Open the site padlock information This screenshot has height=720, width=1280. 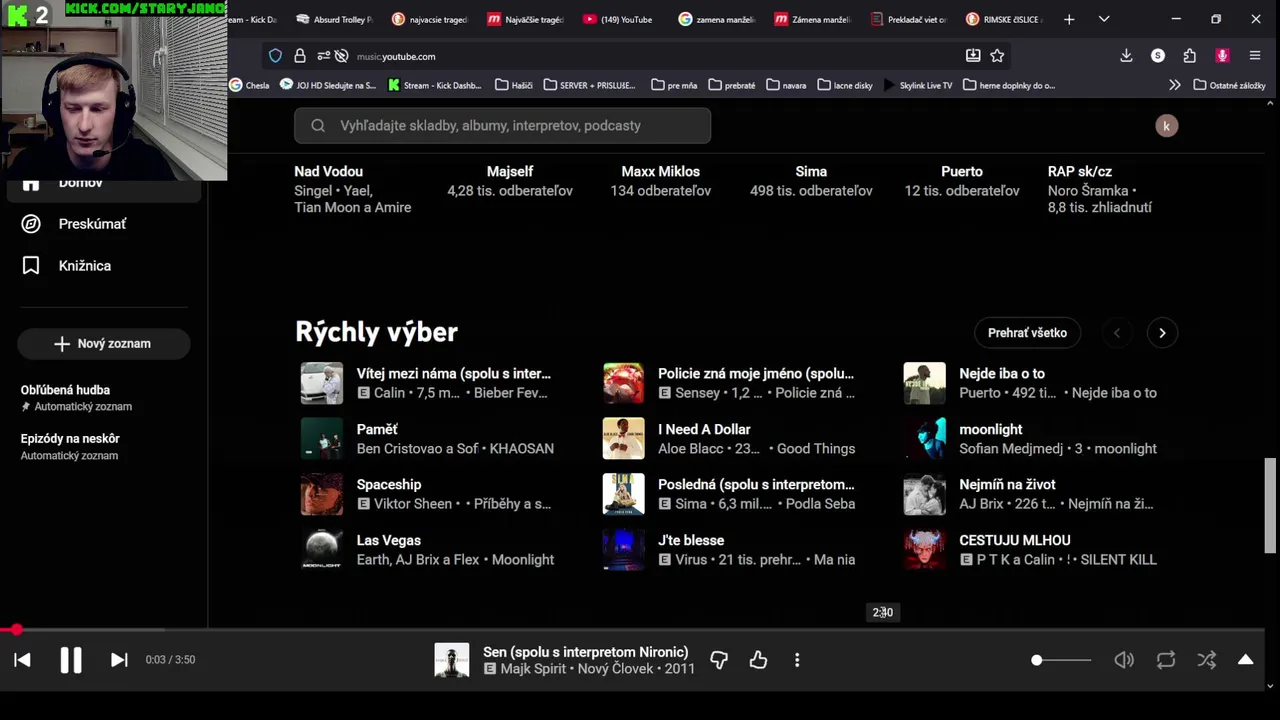point(299,56)
